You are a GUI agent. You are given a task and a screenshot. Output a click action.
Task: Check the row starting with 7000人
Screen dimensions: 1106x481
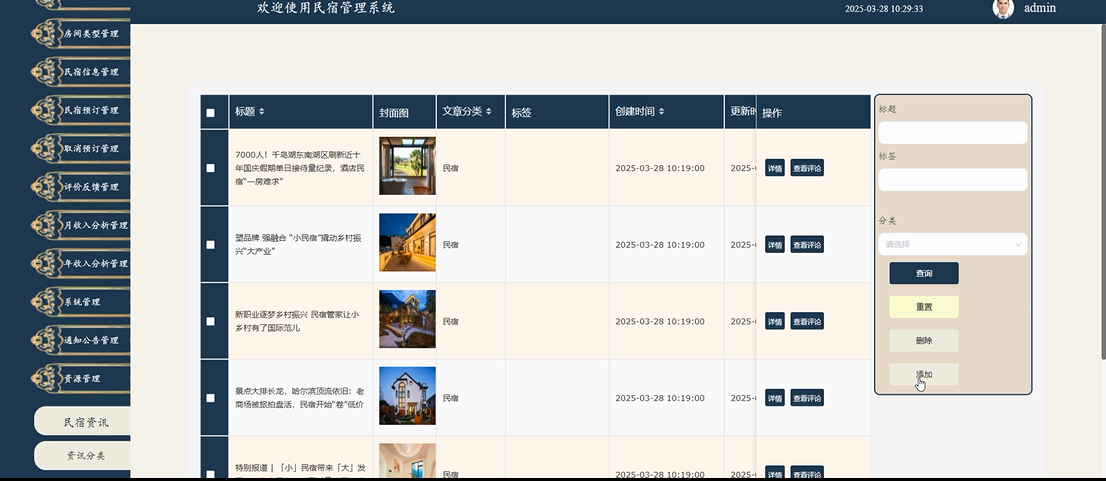[210, 168]
